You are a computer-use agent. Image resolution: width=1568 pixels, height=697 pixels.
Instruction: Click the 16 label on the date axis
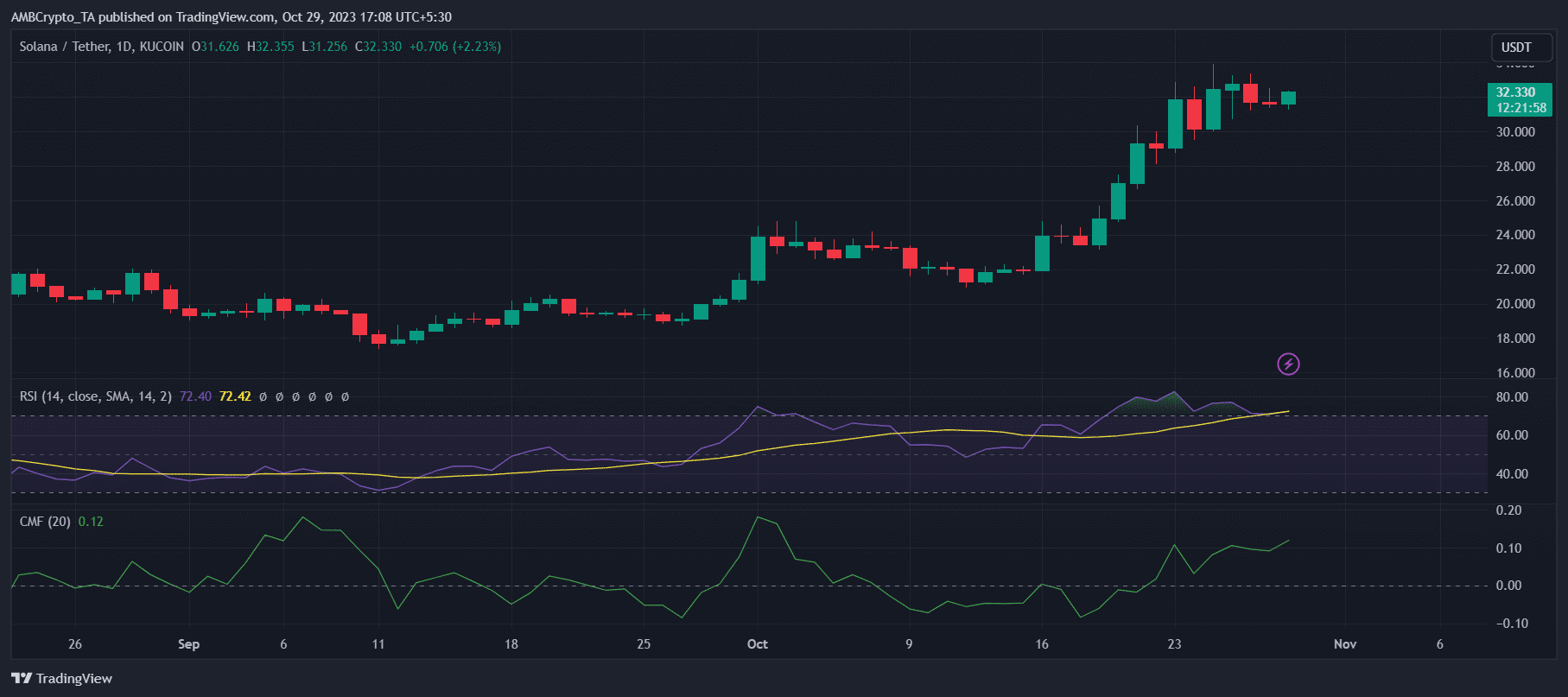(x=1042, y=644)
